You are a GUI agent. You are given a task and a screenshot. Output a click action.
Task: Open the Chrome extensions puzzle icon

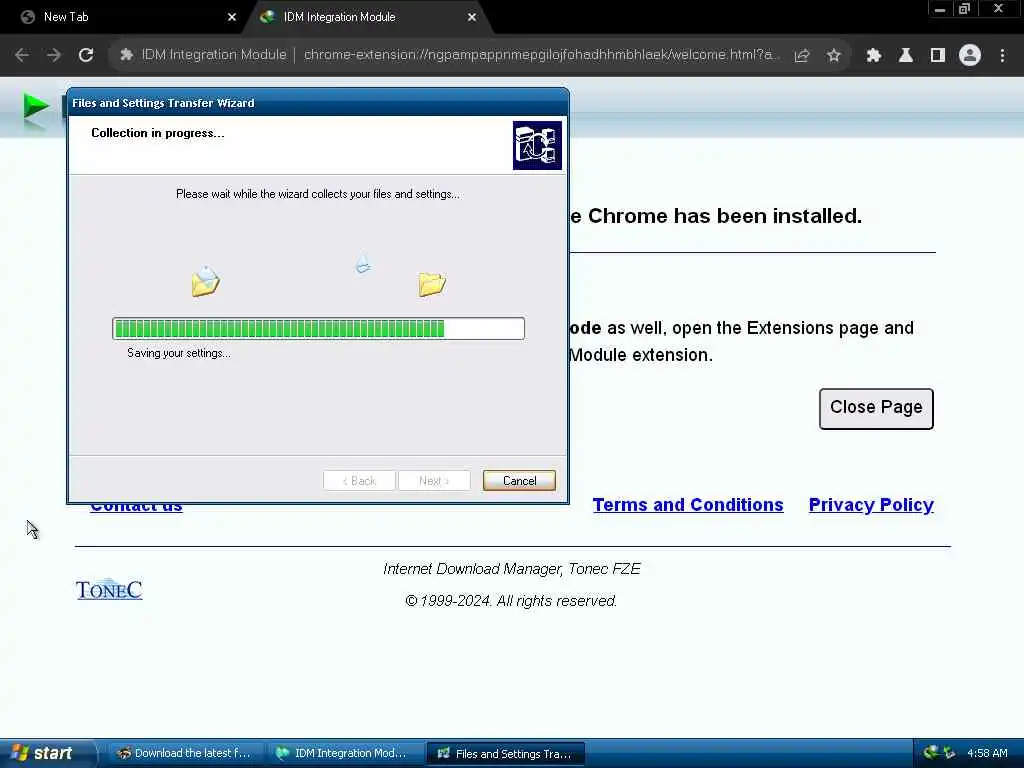(x=873, y=56)
